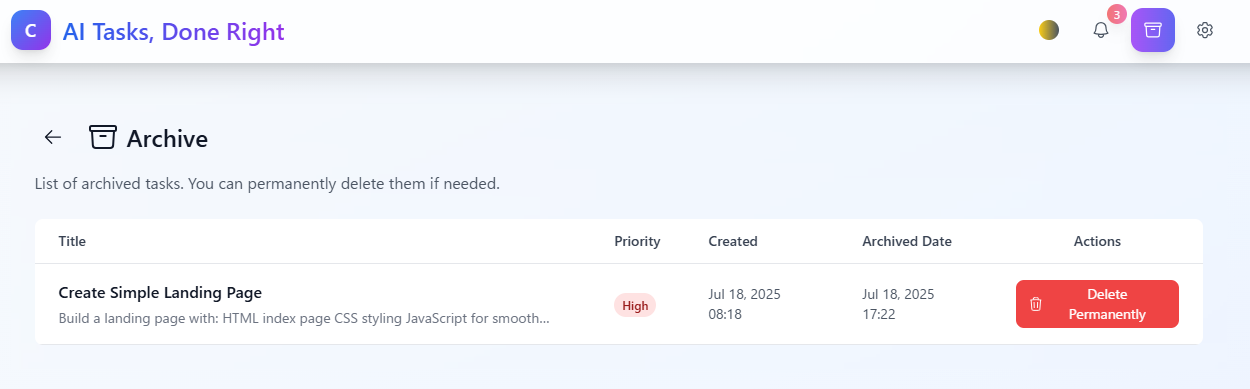The height and width of the screenshot is (389, 1250).
Task: Click the Actions column header
Action: point(1097,241)
